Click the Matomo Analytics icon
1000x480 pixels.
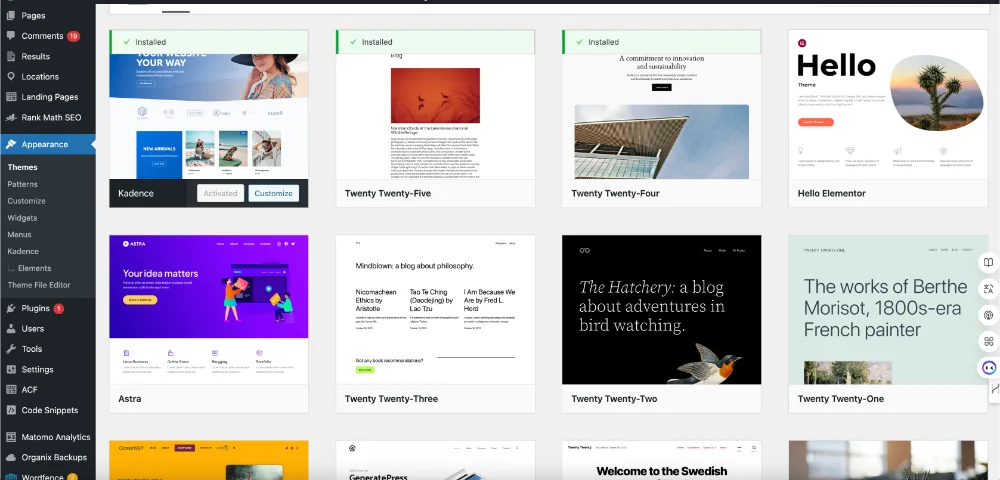coord(11,437)
